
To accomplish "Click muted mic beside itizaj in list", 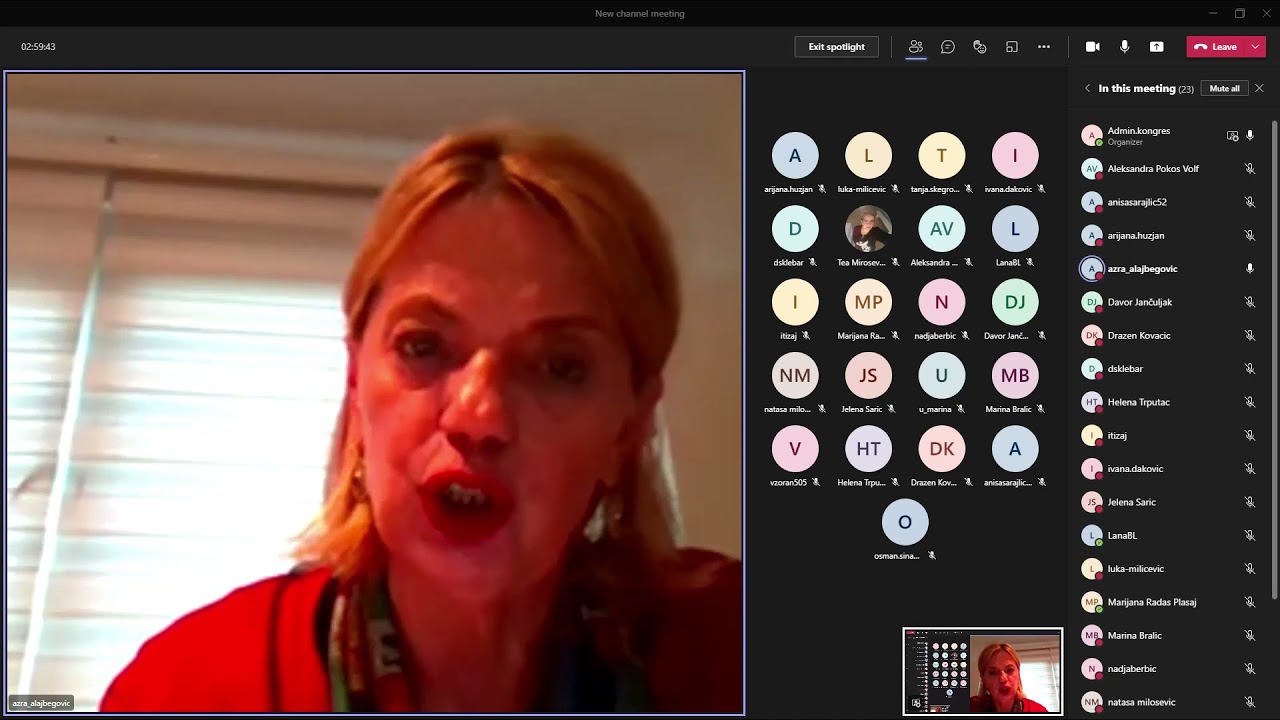I will click(1250, 435).
